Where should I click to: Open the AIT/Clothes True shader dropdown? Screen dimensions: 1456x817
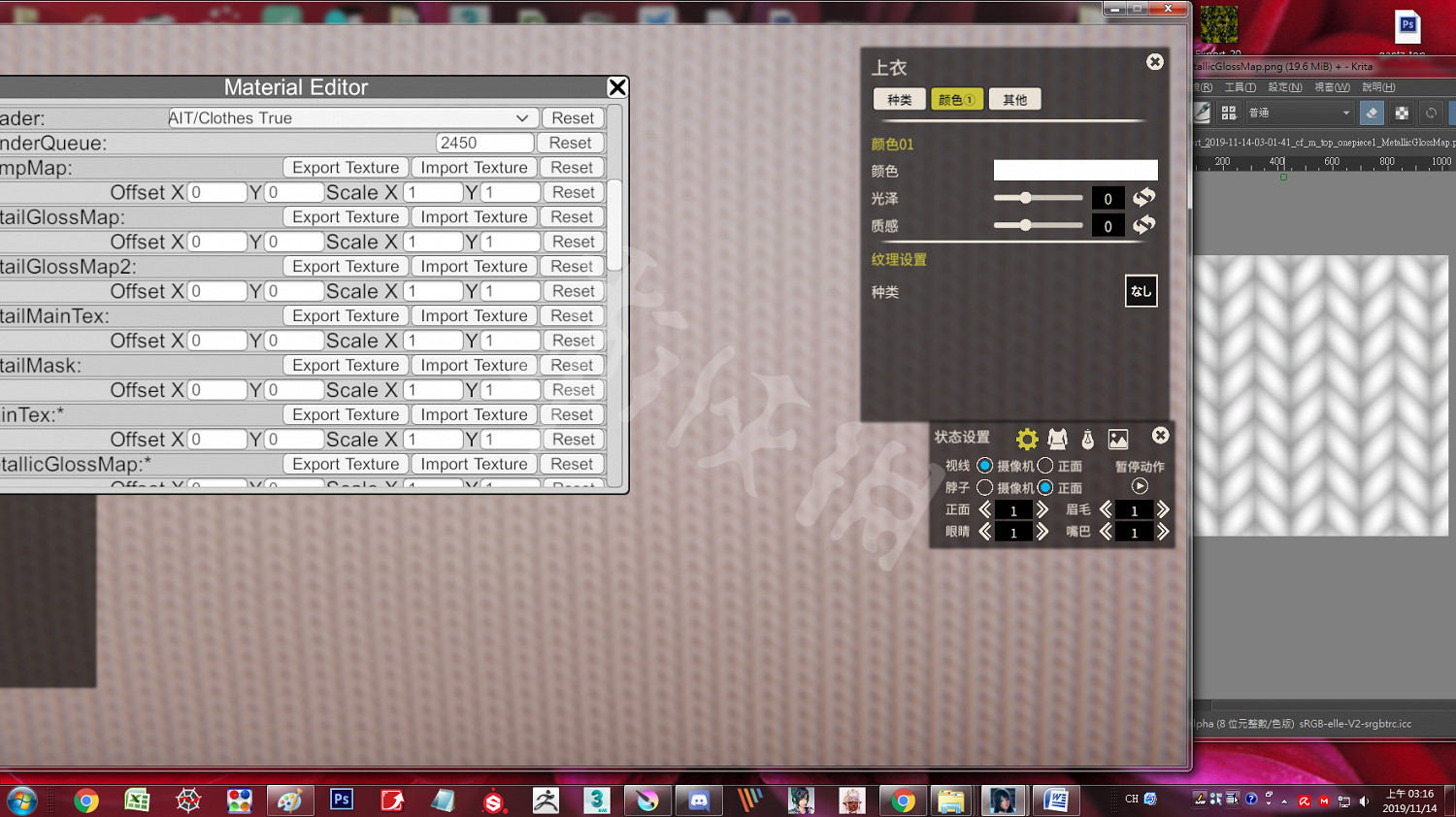click(351, 118)
